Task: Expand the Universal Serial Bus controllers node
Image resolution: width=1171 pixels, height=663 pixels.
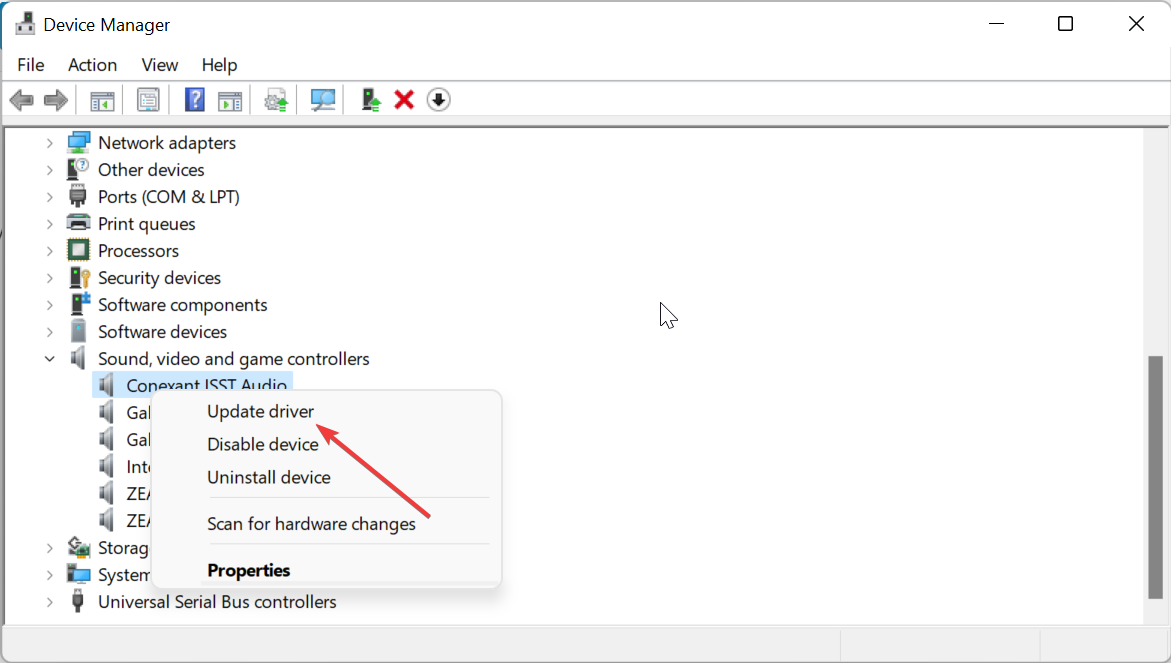Action: [x=49, y=602]
